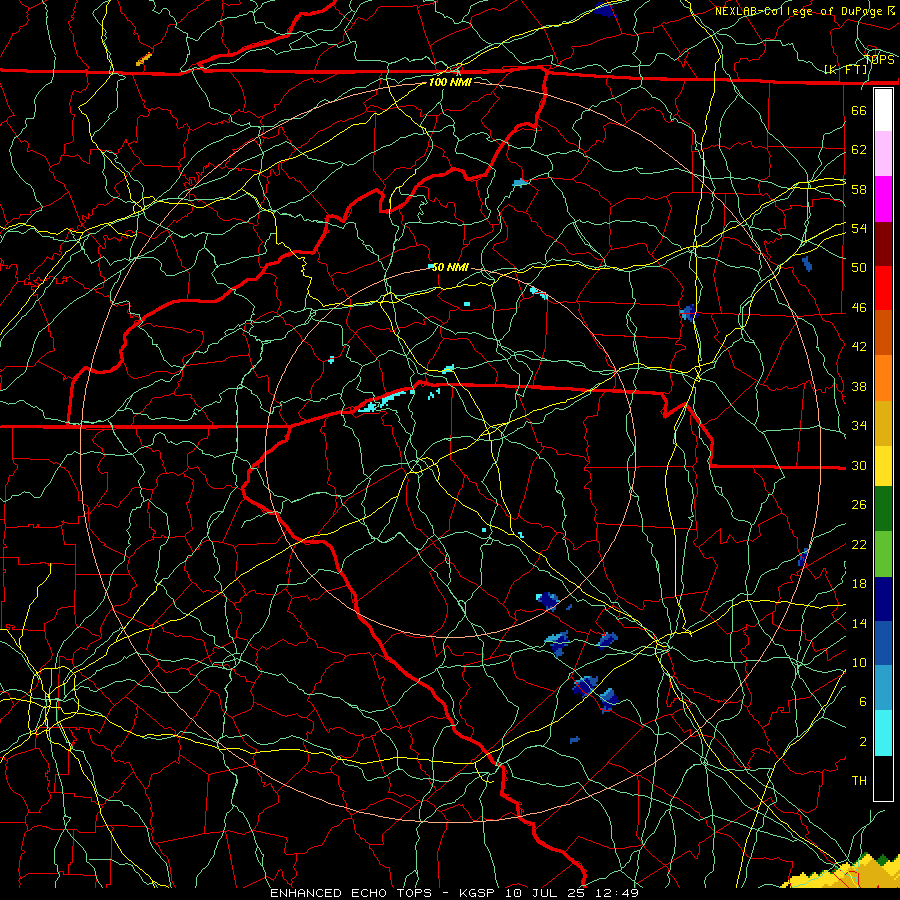Select the dark red legend swatch
This screenshot has width=900, height=900.
883,244
